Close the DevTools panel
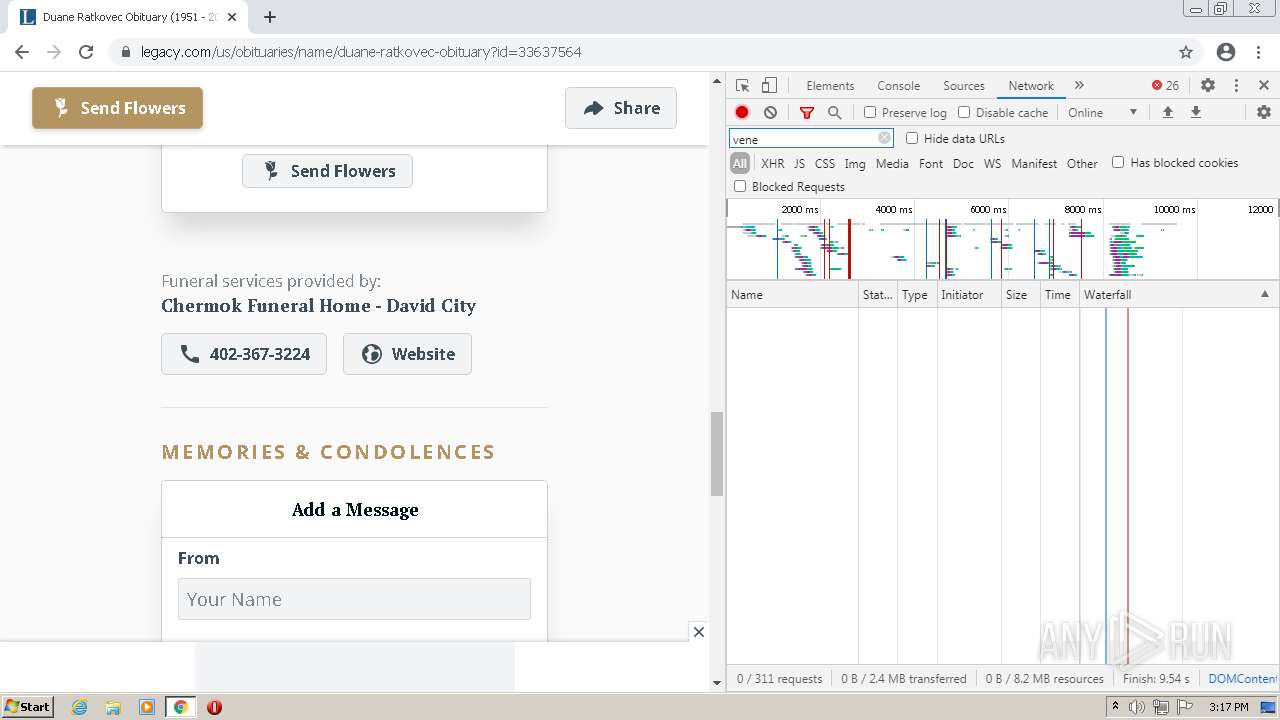Viewport: 1280px width, 720px height. pos(1264,86)
